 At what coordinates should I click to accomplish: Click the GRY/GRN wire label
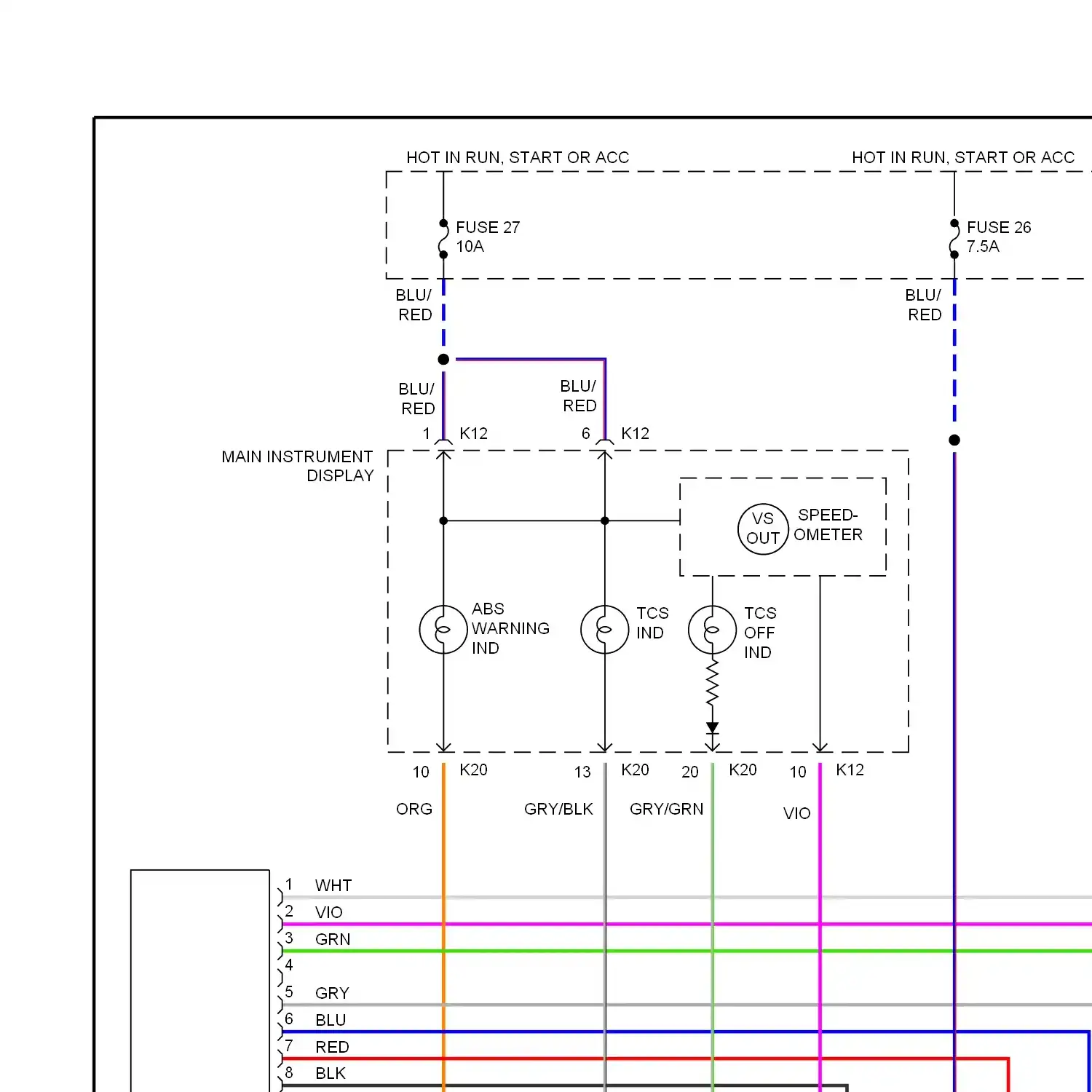667,809
